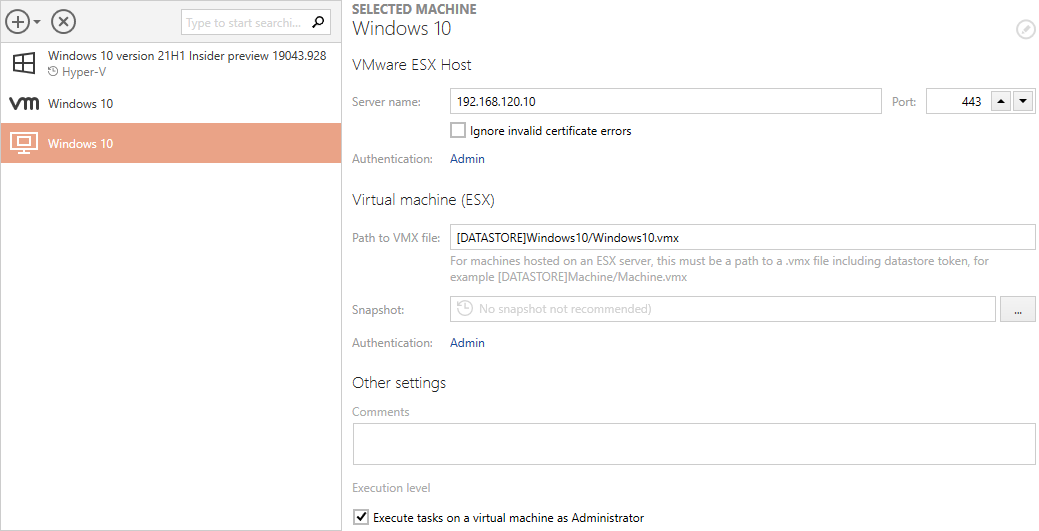Click the vm logo icon in the list
The image size is (1039, 531).
[24, 103]
